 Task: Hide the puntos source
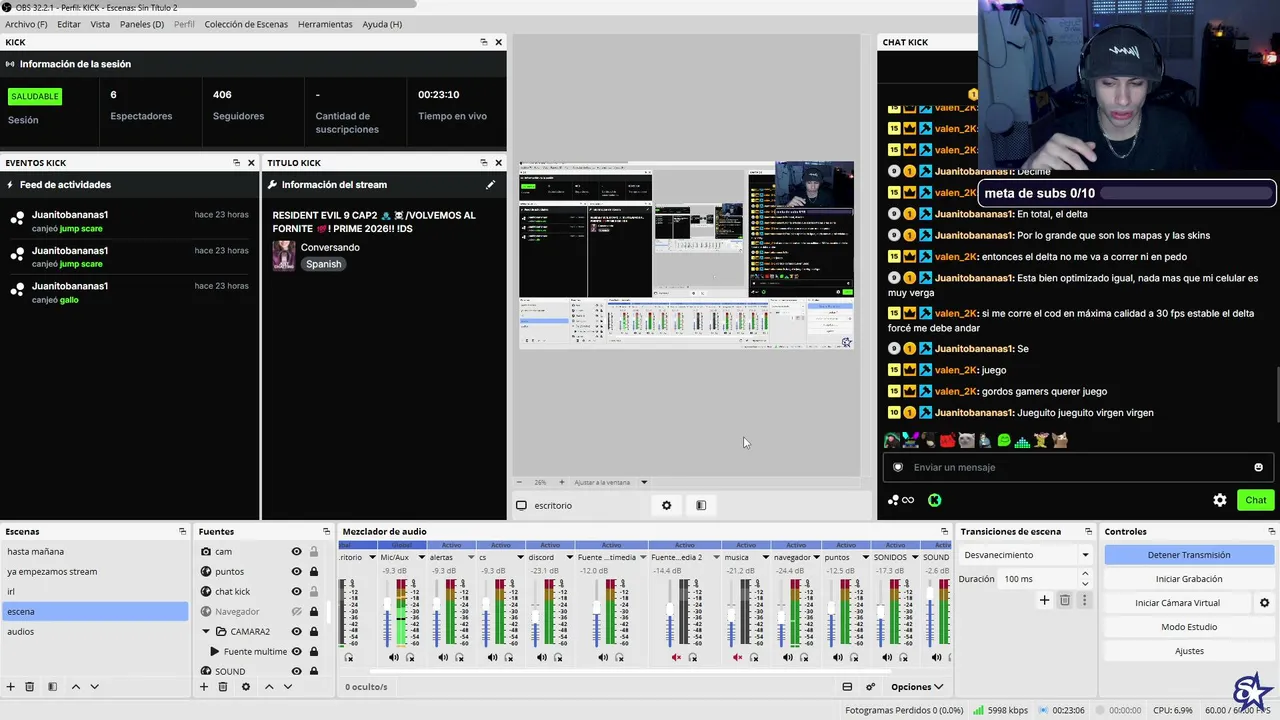pos(296,572)
